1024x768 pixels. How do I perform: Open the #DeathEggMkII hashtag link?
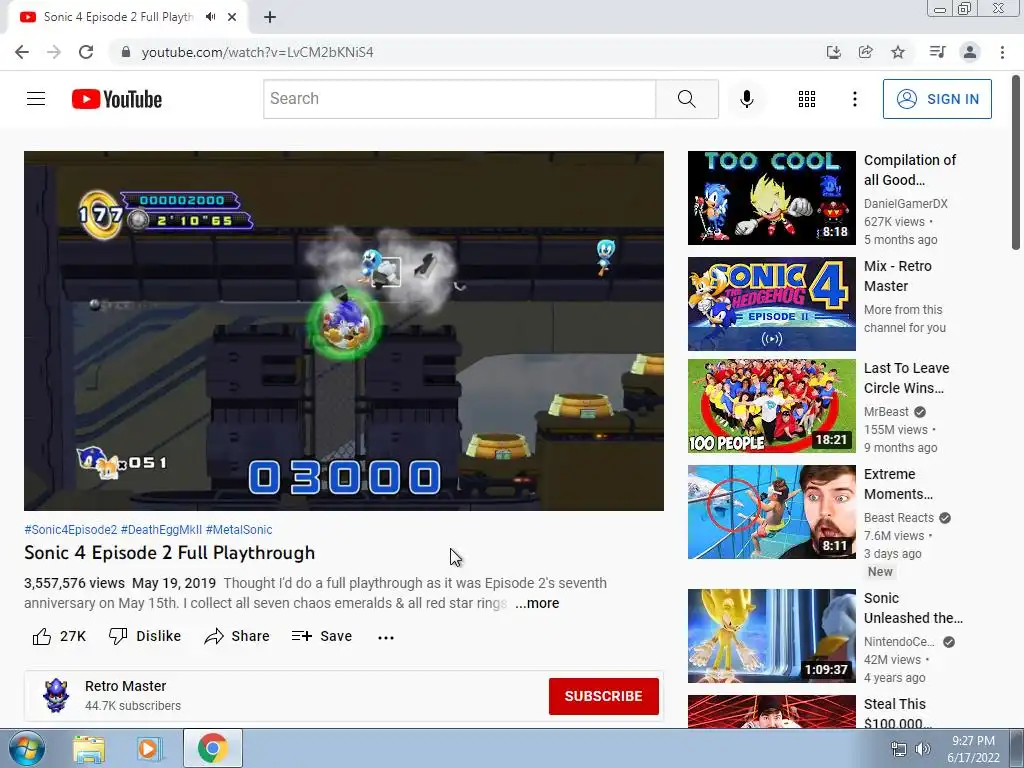(x=161, y=530)
